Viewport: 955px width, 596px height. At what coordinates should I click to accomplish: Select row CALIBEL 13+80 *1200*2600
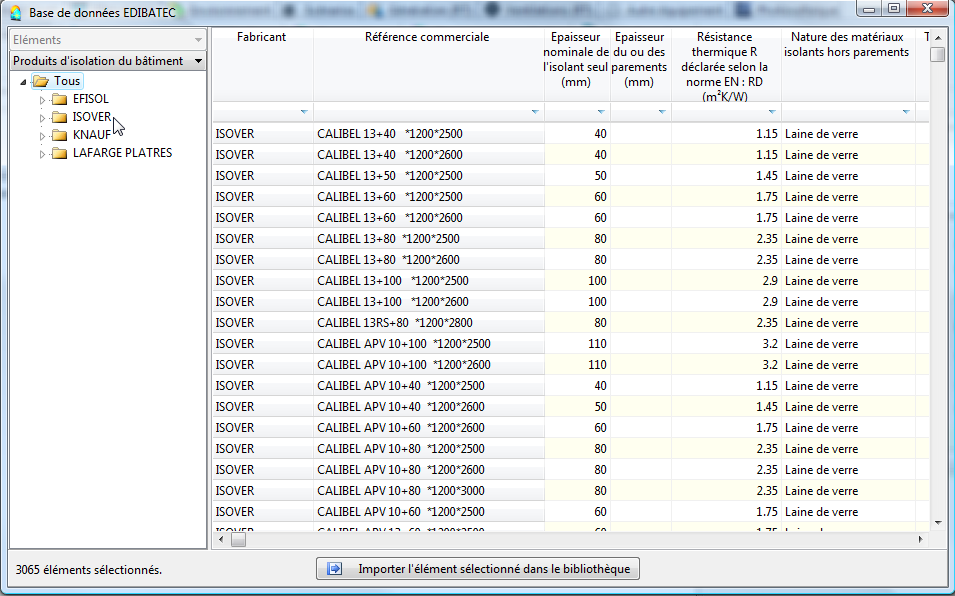[x=571, y=260]
